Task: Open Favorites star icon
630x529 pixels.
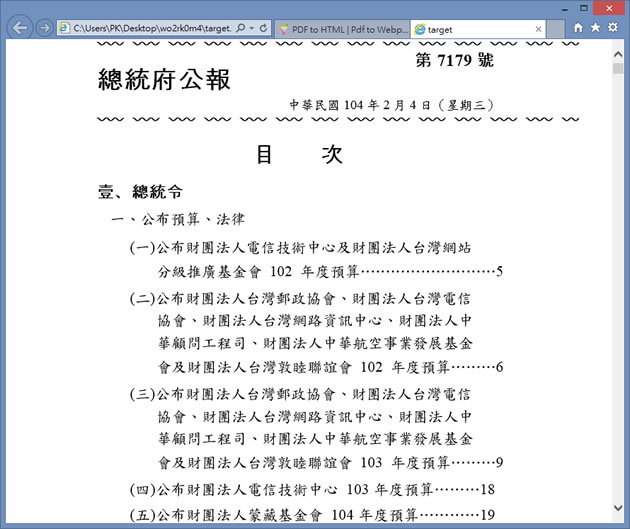Action: 595,27
